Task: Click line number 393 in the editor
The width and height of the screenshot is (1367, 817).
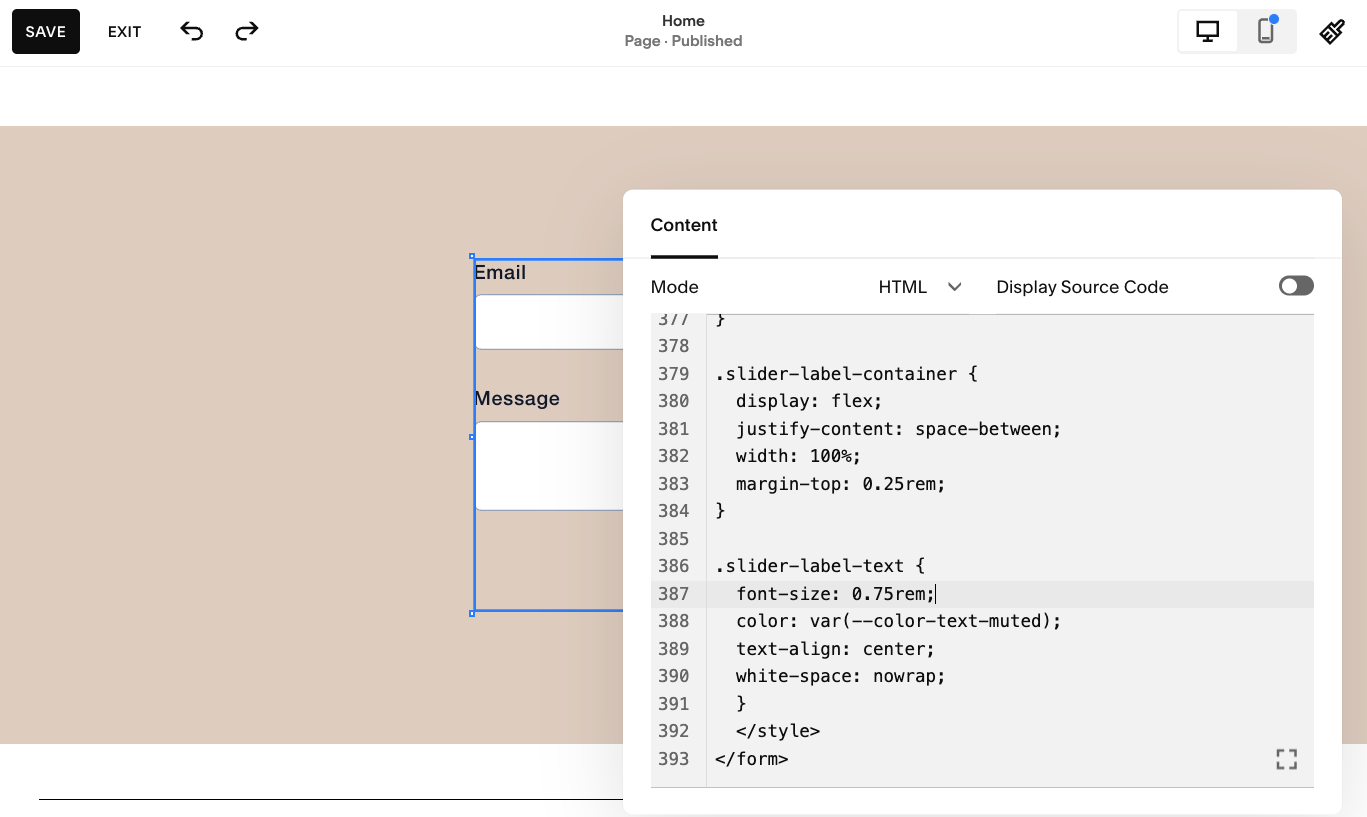Action: (674, 759)
